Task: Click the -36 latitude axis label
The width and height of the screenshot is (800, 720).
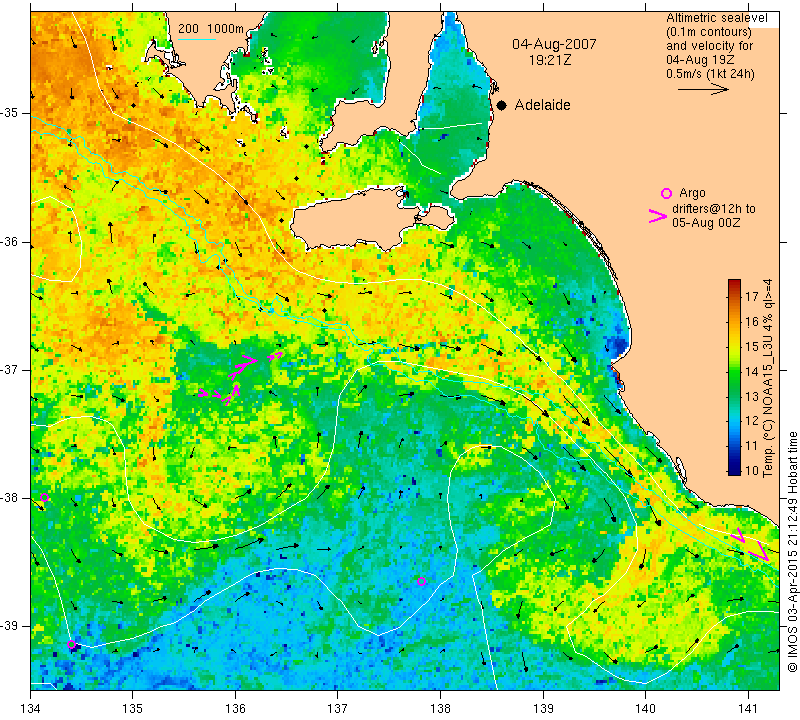Action: click(11, 241)
